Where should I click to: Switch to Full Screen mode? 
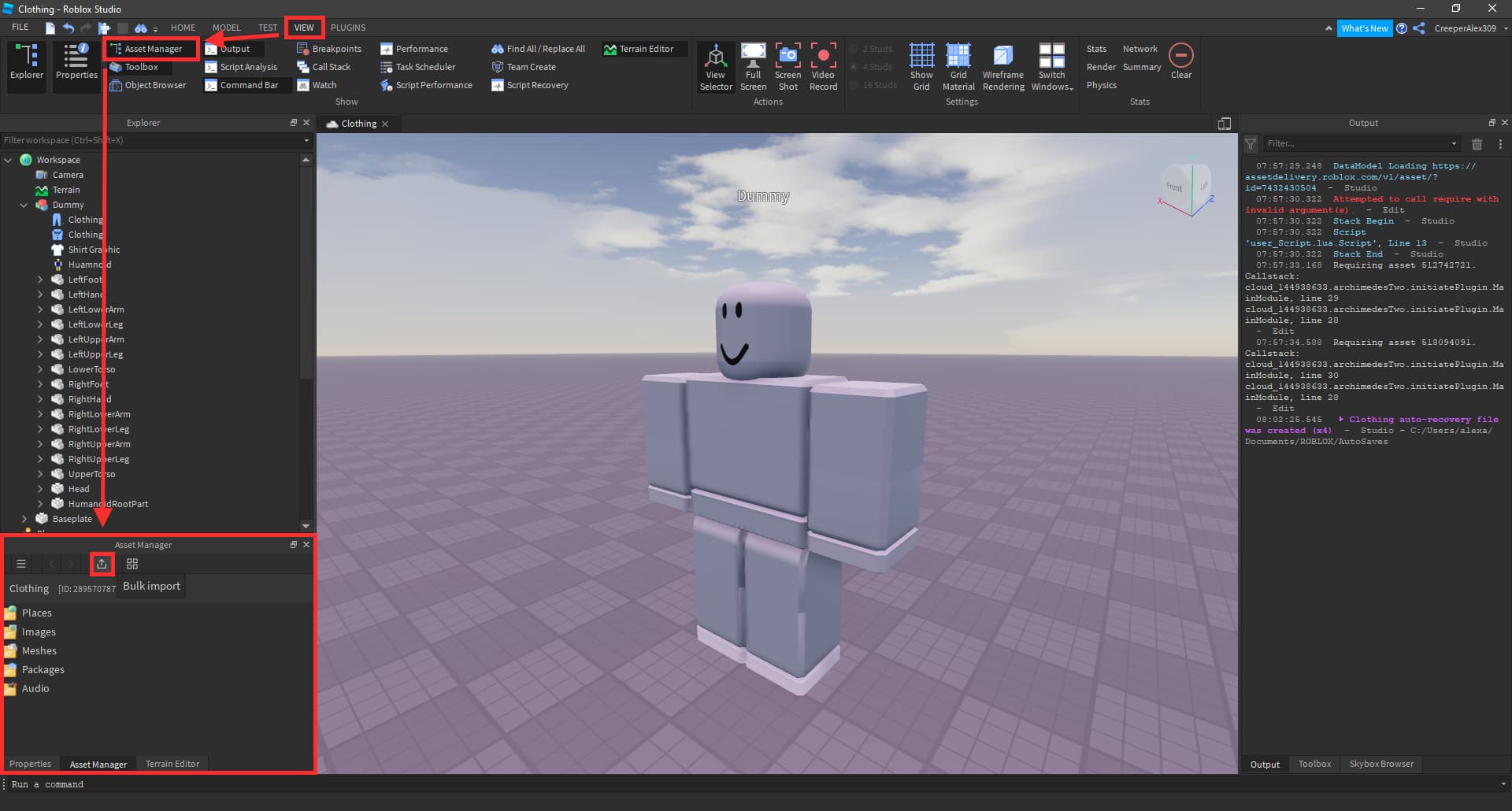(753, 65)
